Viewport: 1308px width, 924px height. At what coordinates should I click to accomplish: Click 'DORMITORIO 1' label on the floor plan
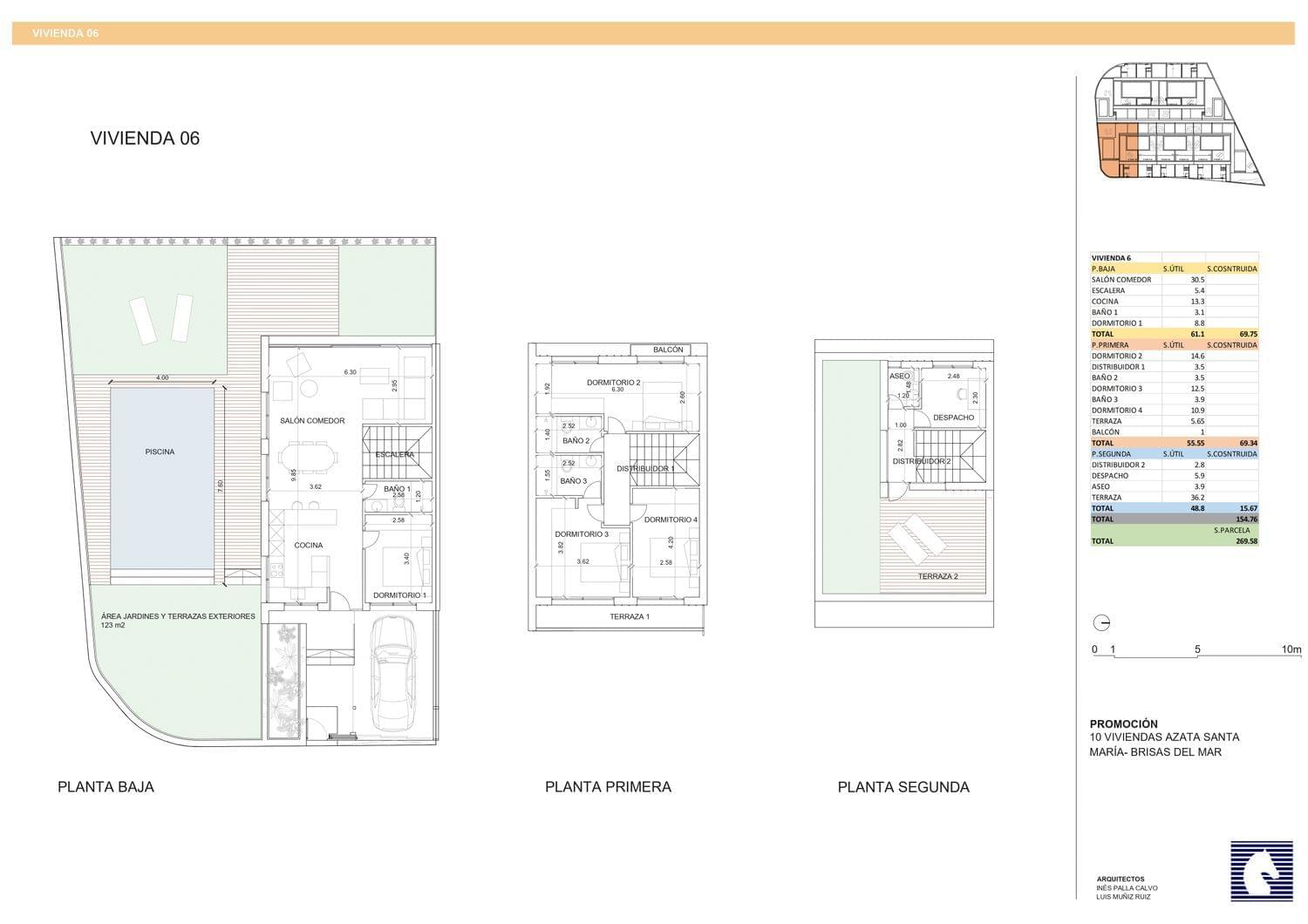(399, 595)
